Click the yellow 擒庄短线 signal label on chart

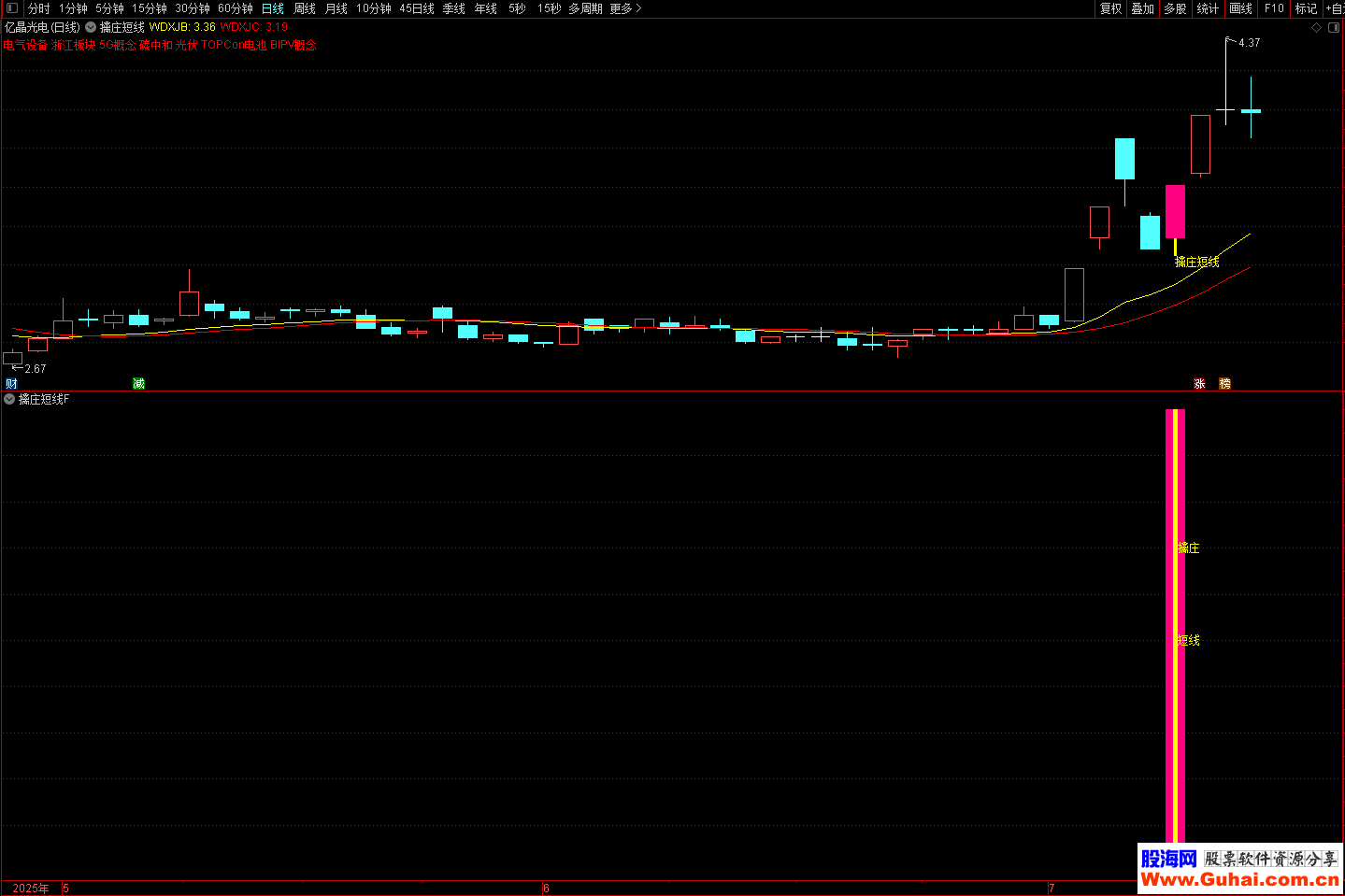[1197, 263]
